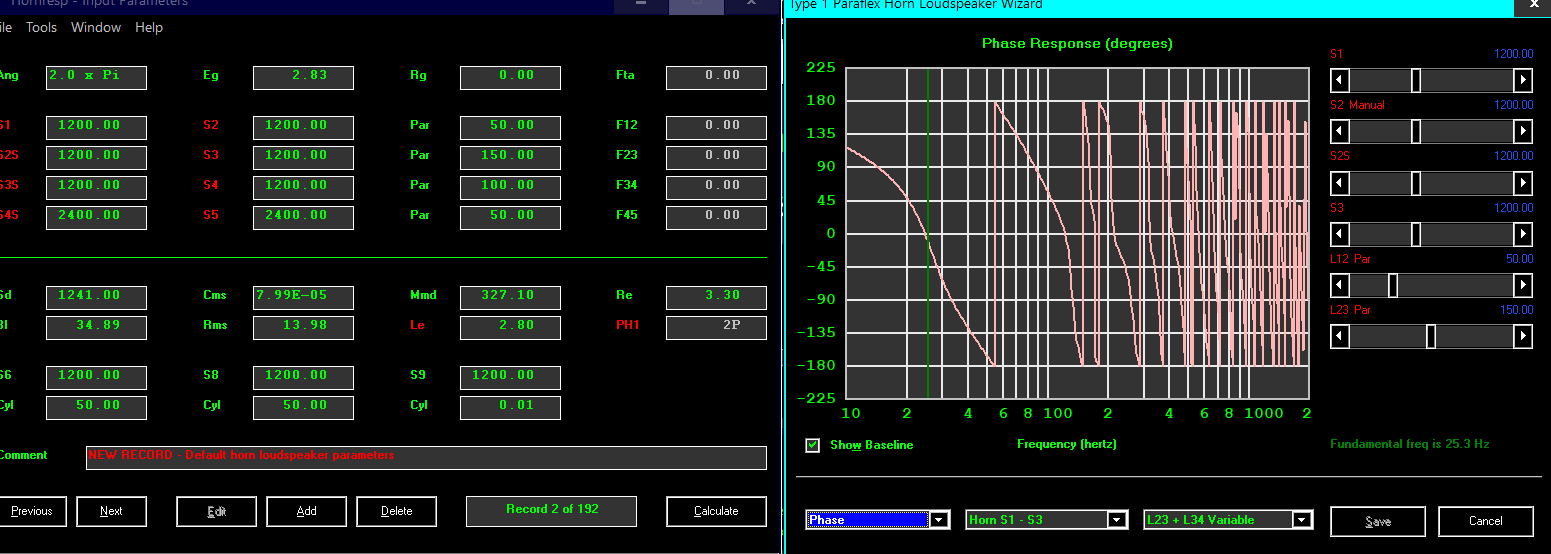Click the S2 Manual slider left arrow
The height and width of the screenshot is (554, 1551).
click(x=1340, y=131)
